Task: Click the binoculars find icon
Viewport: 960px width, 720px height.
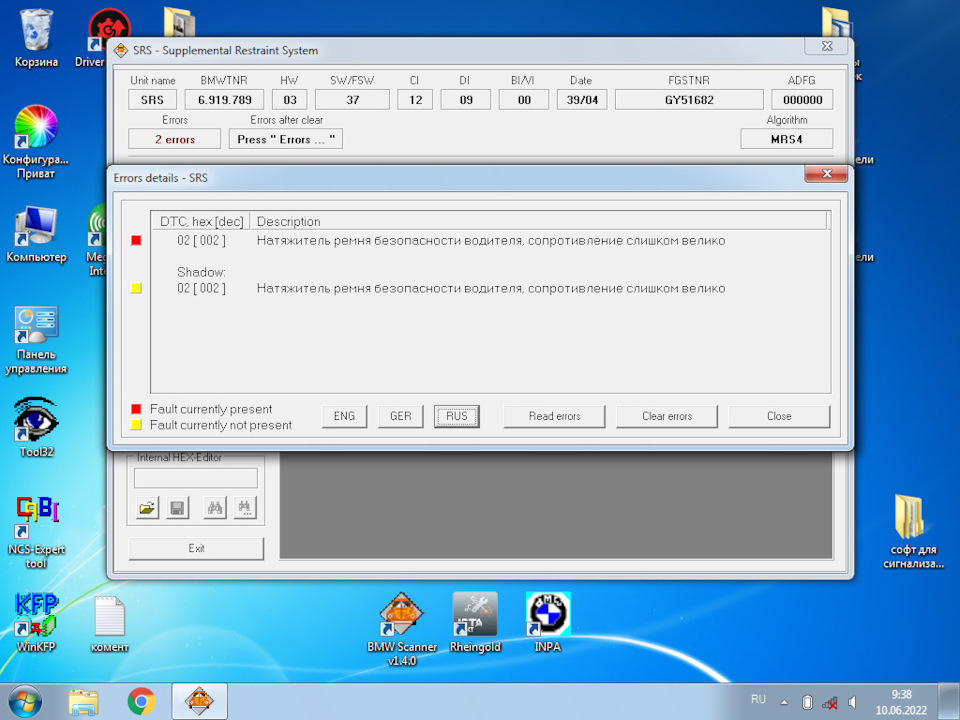Action: 215,508
